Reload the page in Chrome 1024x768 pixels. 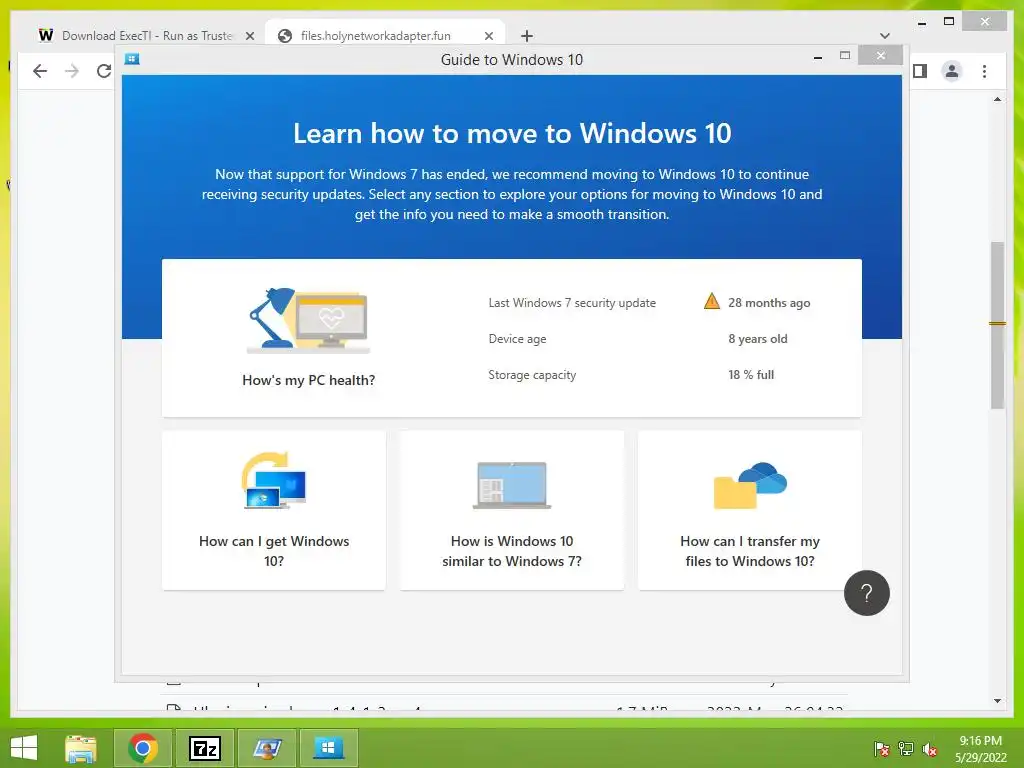click(104, 71)
